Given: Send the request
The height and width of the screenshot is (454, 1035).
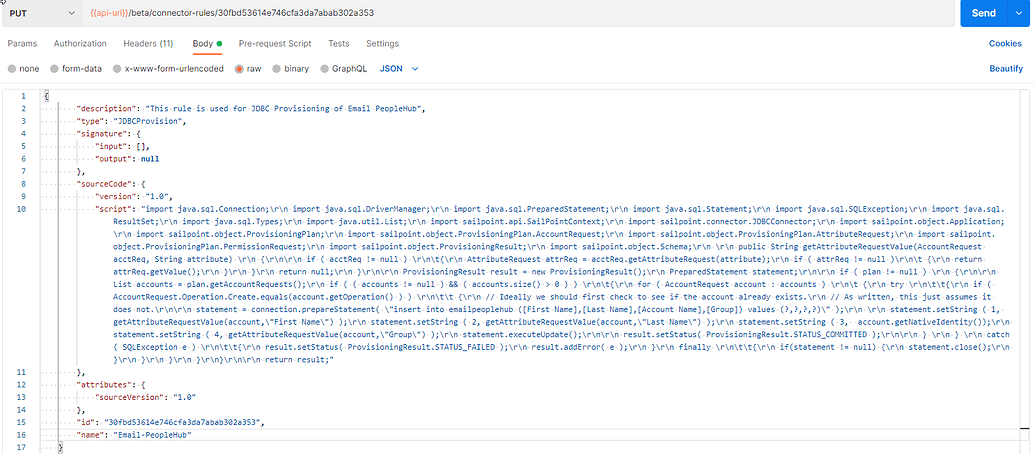Looking at the screenshot, I should pyautogui.click(x=984, y=13).
